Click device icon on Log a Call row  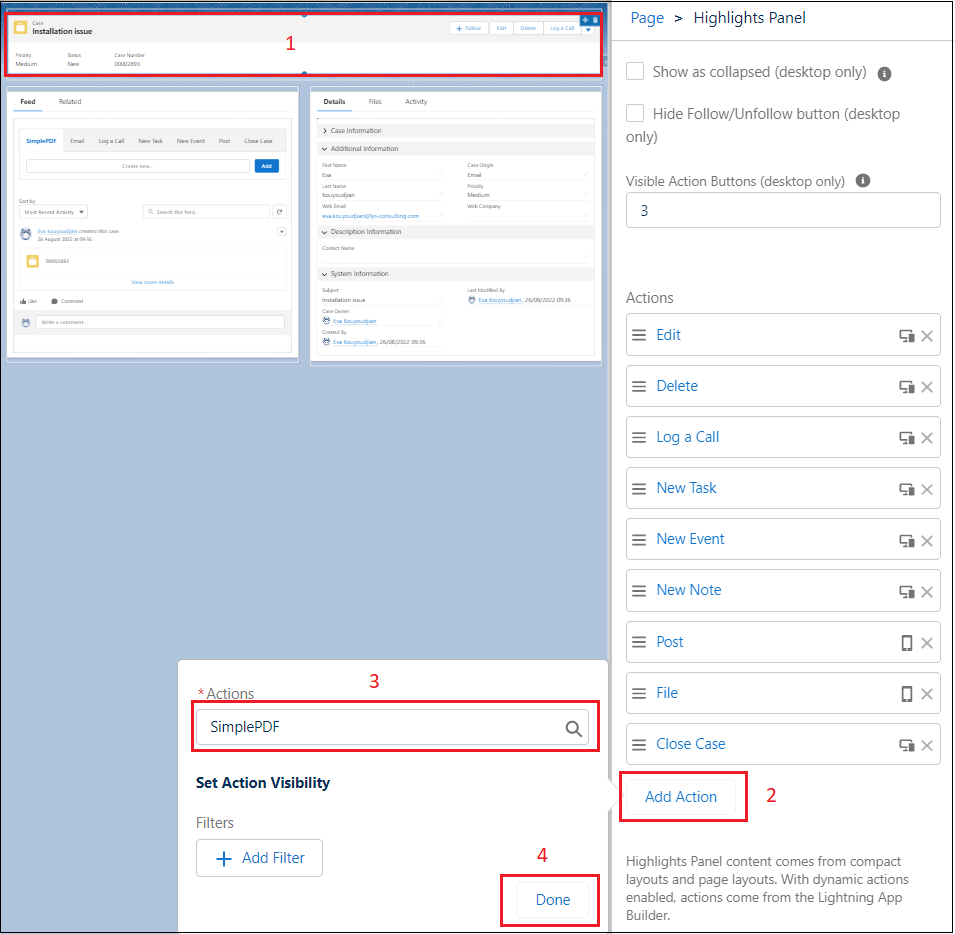[907, 438]
